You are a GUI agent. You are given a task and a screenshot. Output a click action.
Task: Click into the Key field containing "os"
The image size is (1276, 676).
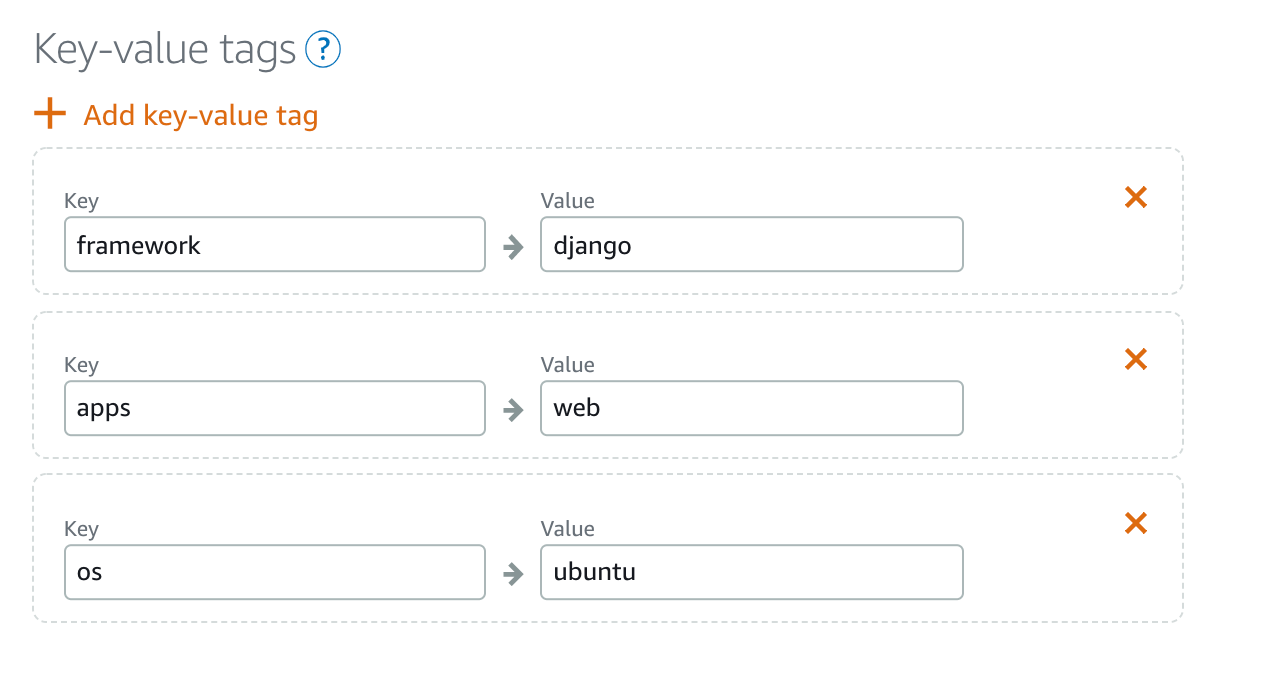[x=274, y=572]
